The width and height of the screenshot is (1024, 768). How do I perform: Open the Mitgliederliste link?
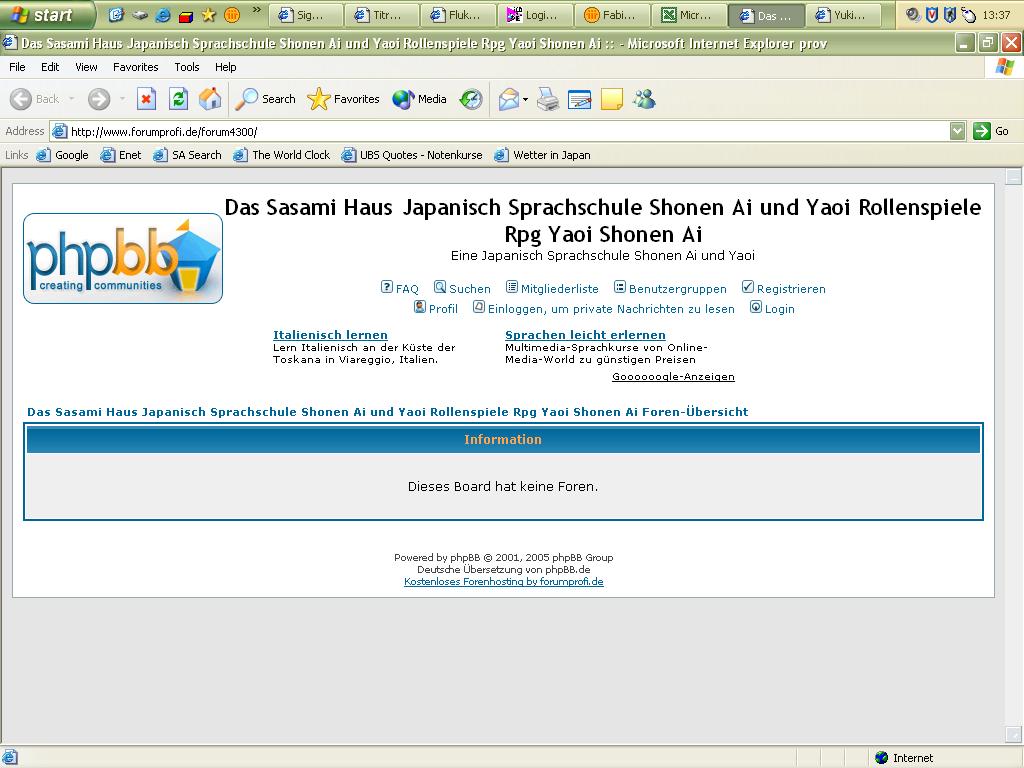coord(559,289)
